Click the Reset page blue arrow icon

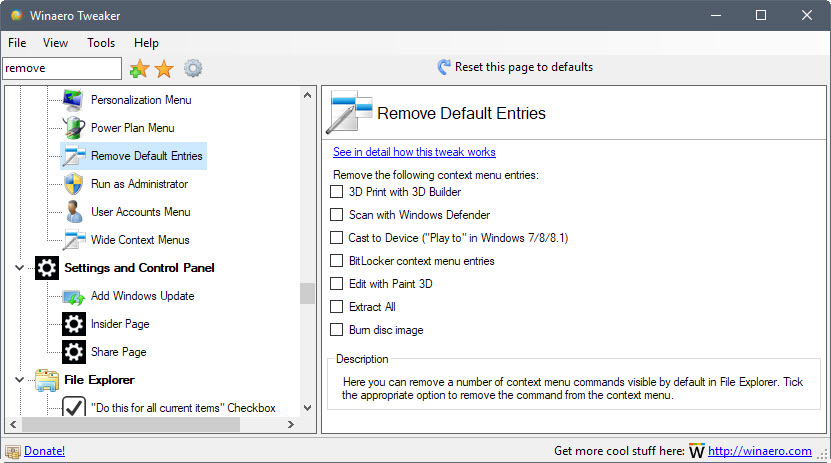tap(444, 67)
